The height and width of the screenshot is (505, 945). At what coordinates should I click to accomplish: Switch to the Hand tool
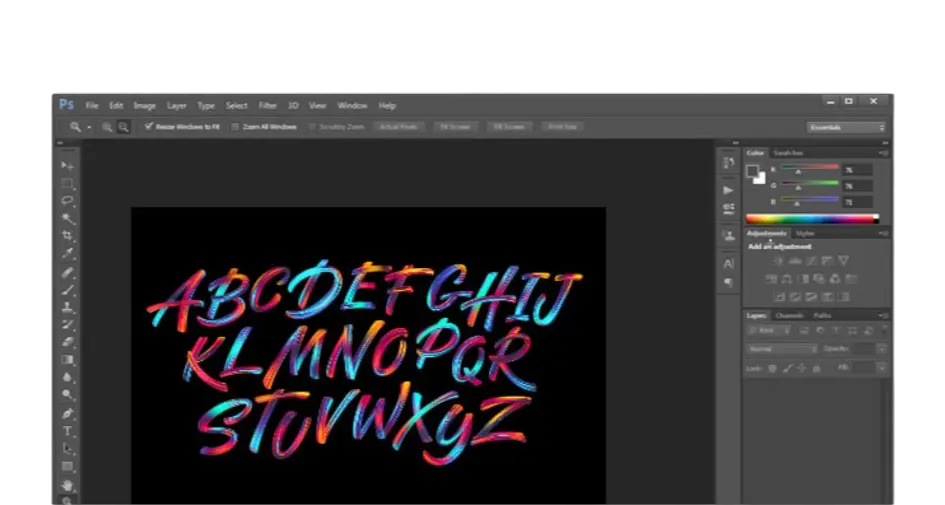click(67, 485)
